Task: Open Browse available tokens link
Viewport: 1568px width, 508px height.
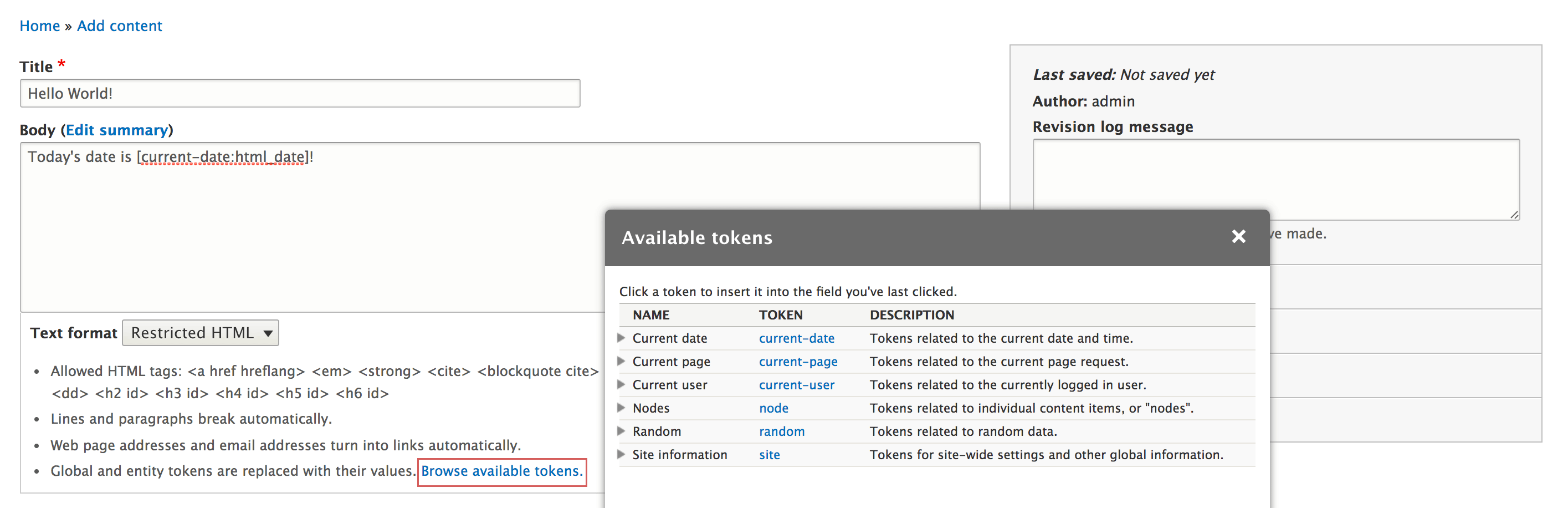Action: (x=501, y=471)
